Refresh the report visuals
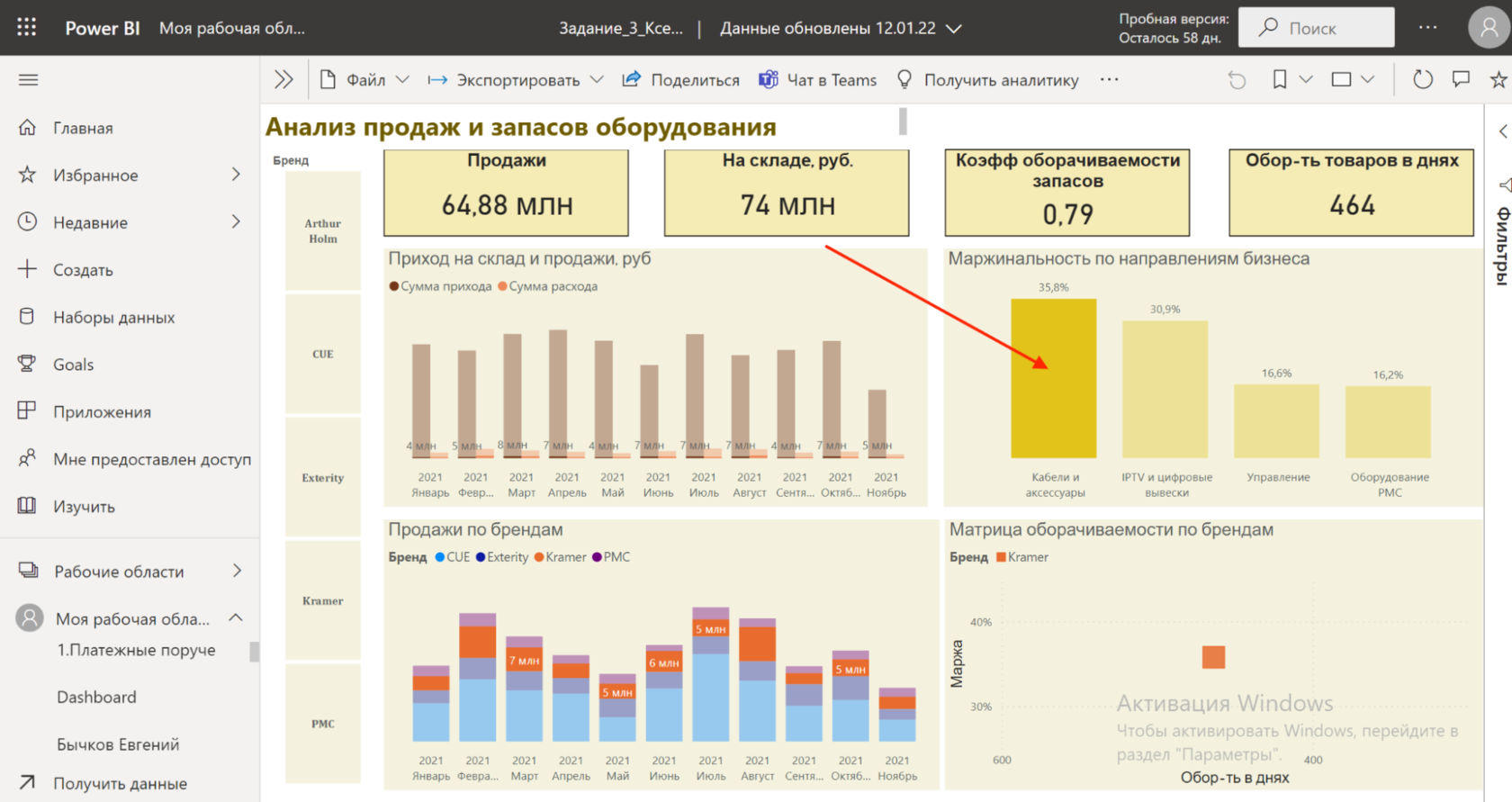 pos(1423,80)
